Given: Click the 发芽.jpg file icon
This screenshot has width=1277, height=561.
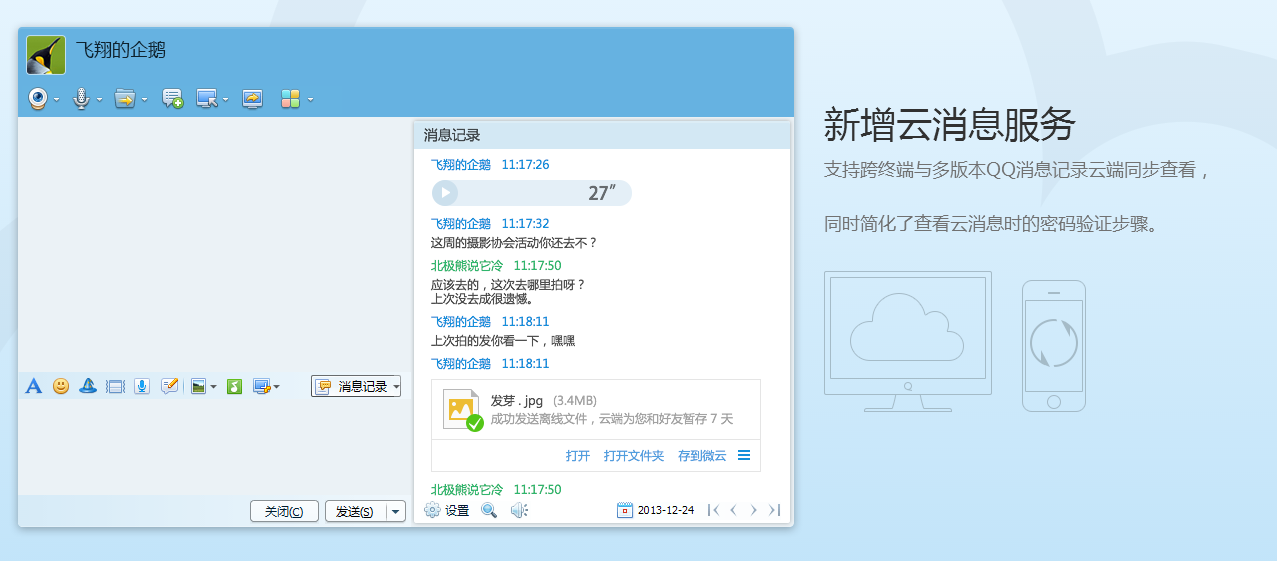Looking at the screenshot, I should [x=463, y=410].
